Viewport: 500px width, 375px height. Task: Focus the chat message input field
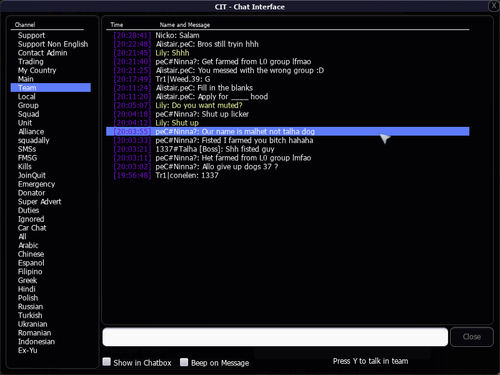coord(275,337)
